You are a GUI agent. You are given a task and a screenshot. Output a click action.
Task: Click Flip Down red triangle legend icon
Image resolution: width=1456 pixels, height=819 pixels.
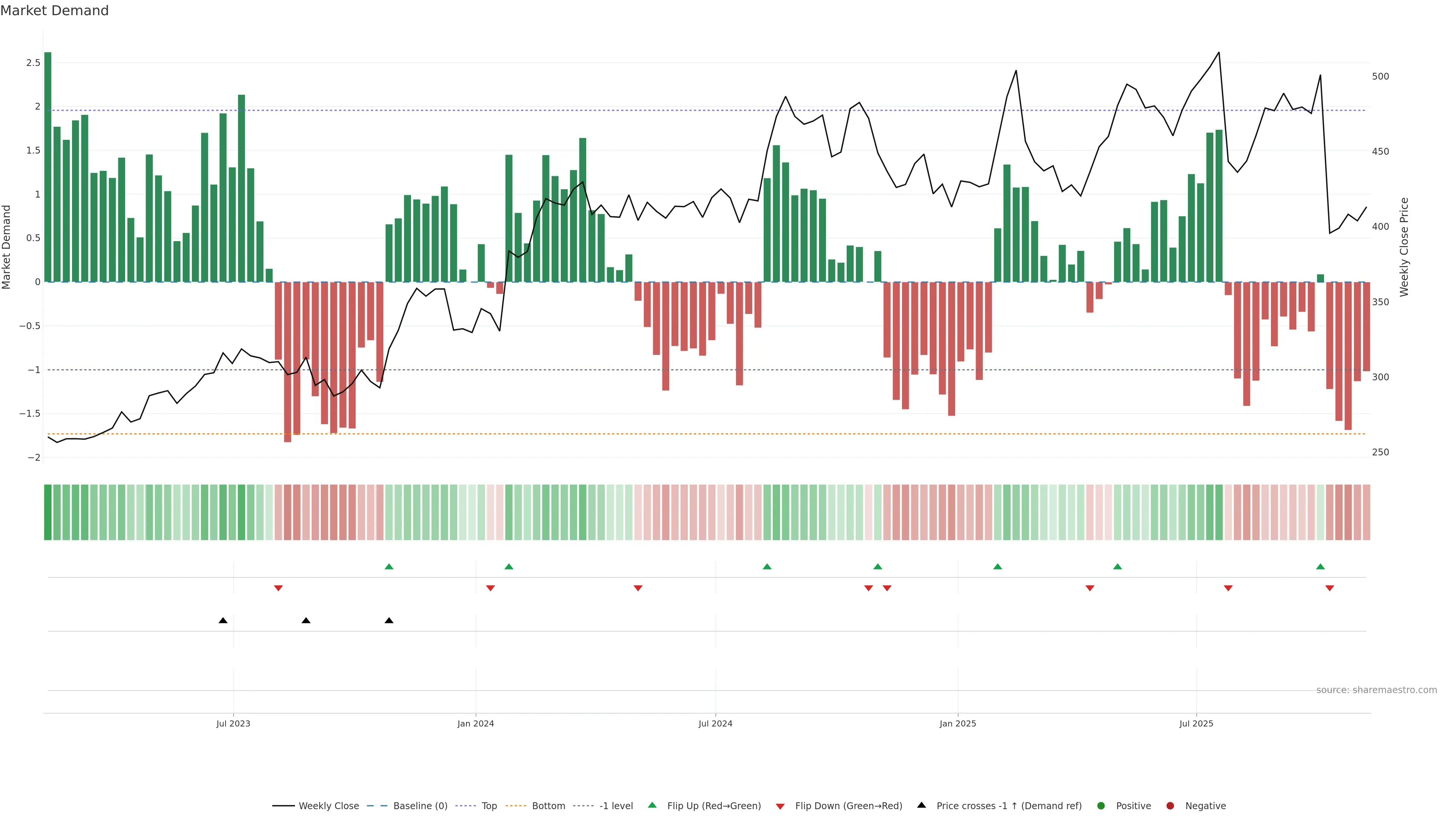pyautogui.click(x=780, y=806)
